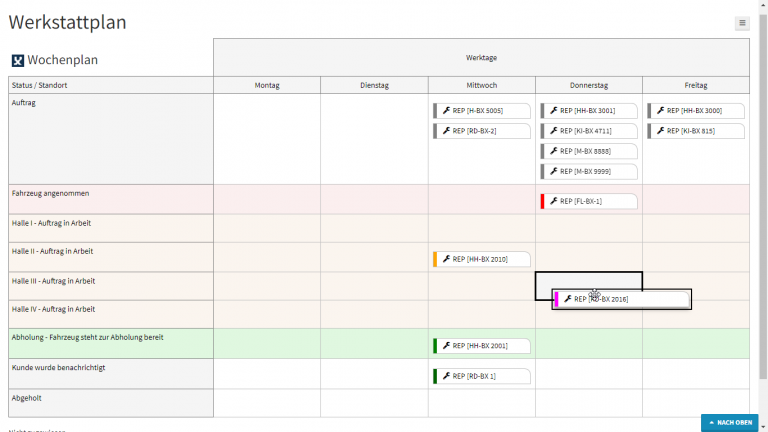Select the Abgeholt row label
The width and height of the screenshot is (768, 432).
[26, 398]
